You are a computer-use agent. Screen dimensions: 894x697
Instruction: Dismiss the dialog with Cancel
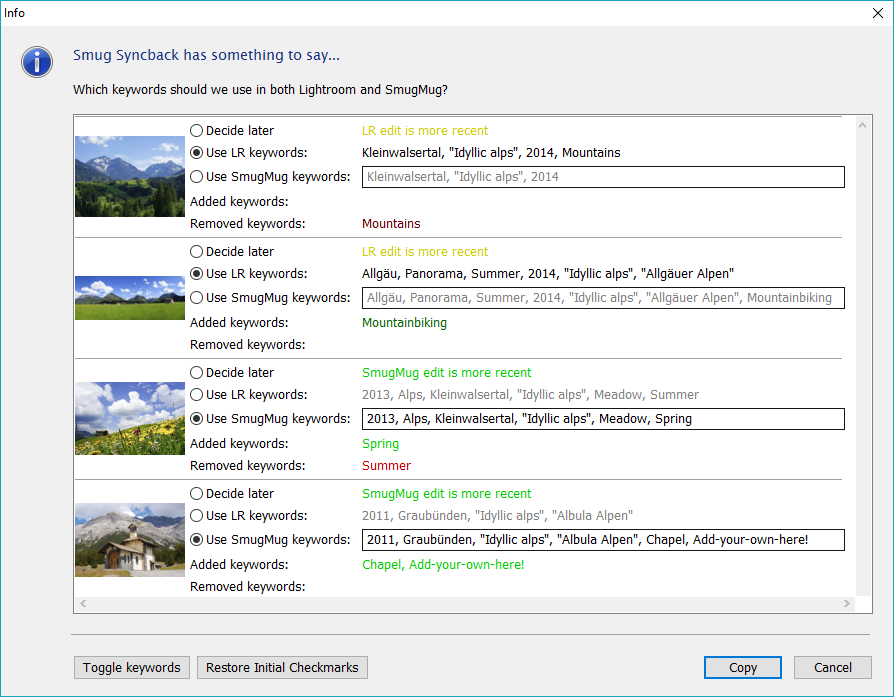point(832,667)
